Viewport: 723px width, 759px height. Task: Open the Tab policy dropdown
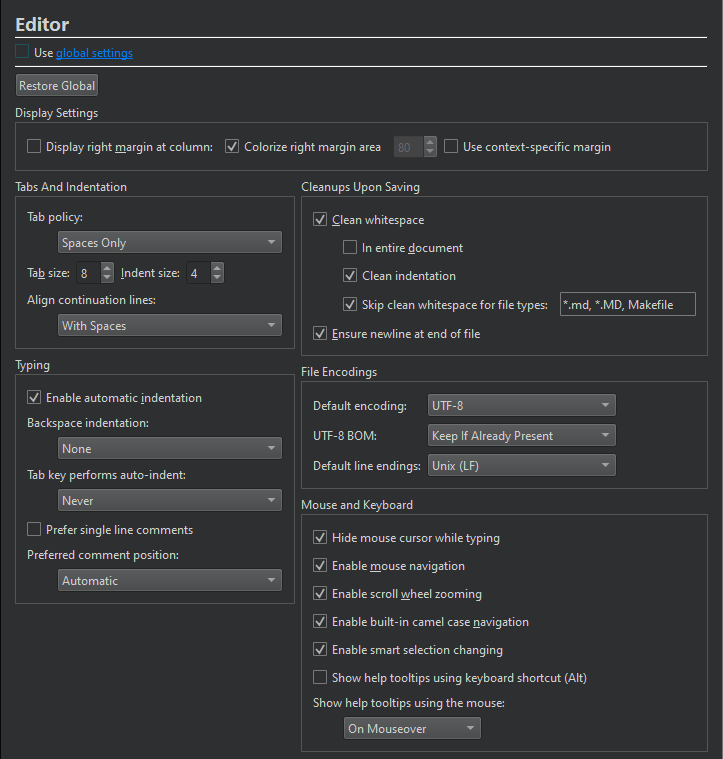pos(169,243)
